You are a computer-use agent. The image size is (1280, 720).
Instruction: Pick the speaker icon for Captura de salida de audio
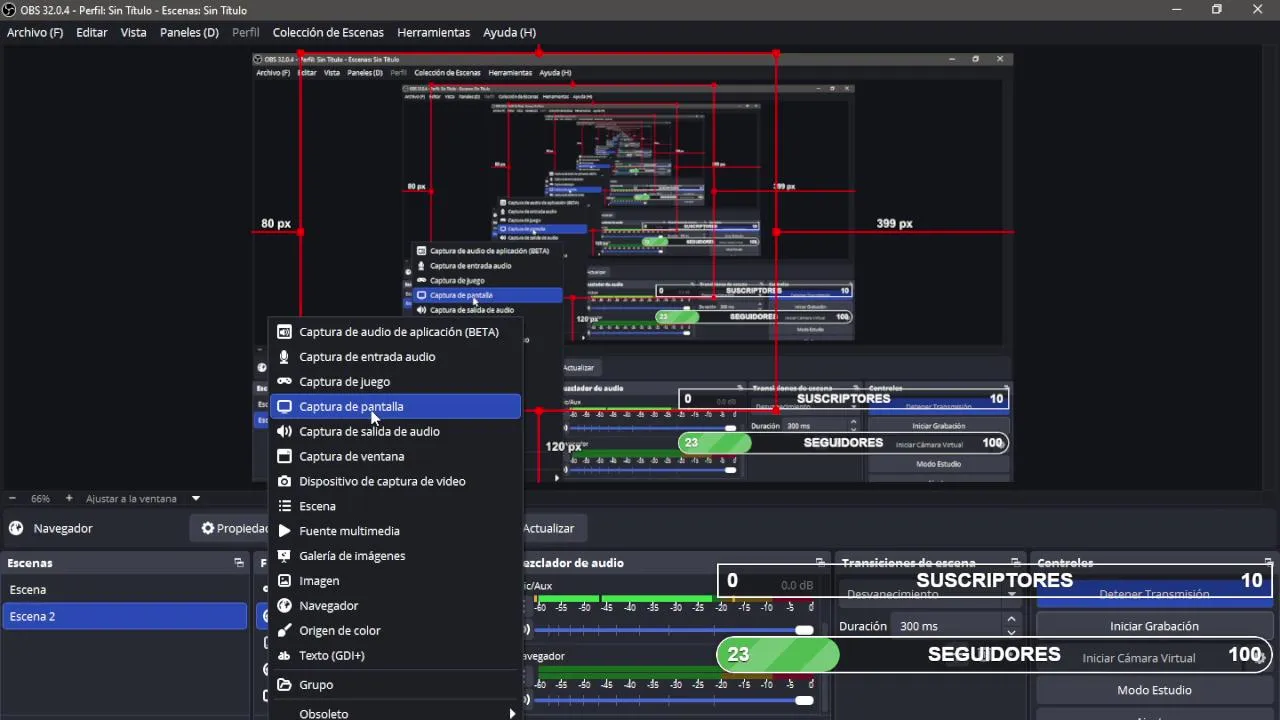pyautogui.click(x=284, y=432)
